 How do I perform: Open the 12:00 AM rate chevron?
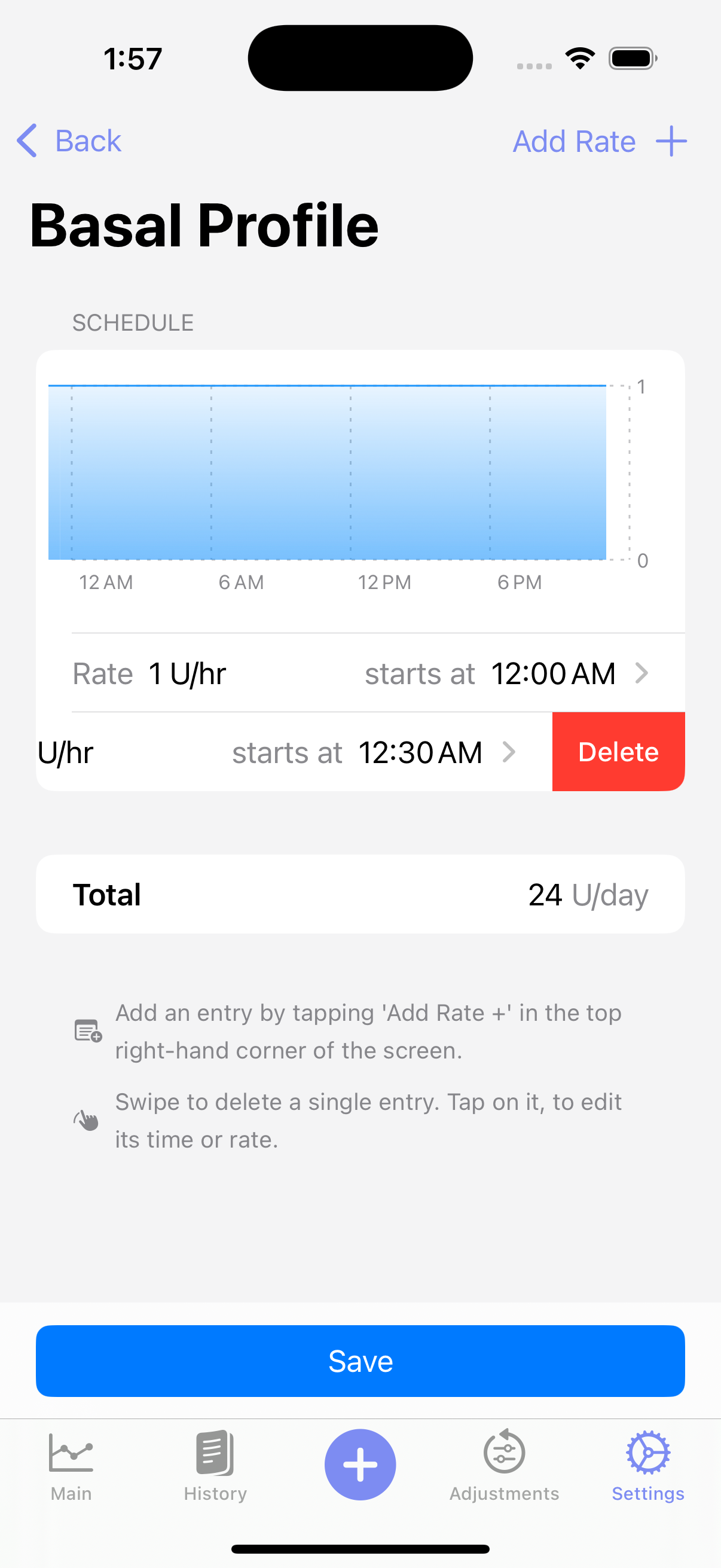pyautogui.click(x=641, y=673)
